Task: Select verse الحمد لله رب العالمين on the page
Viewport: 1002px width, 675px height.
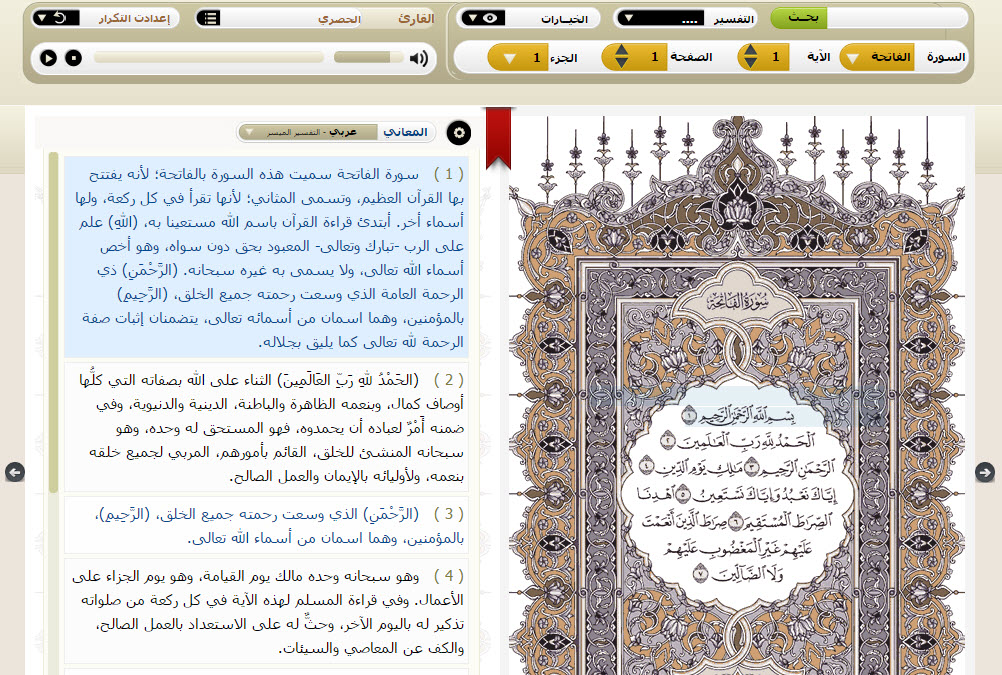Action: point(739,440)
